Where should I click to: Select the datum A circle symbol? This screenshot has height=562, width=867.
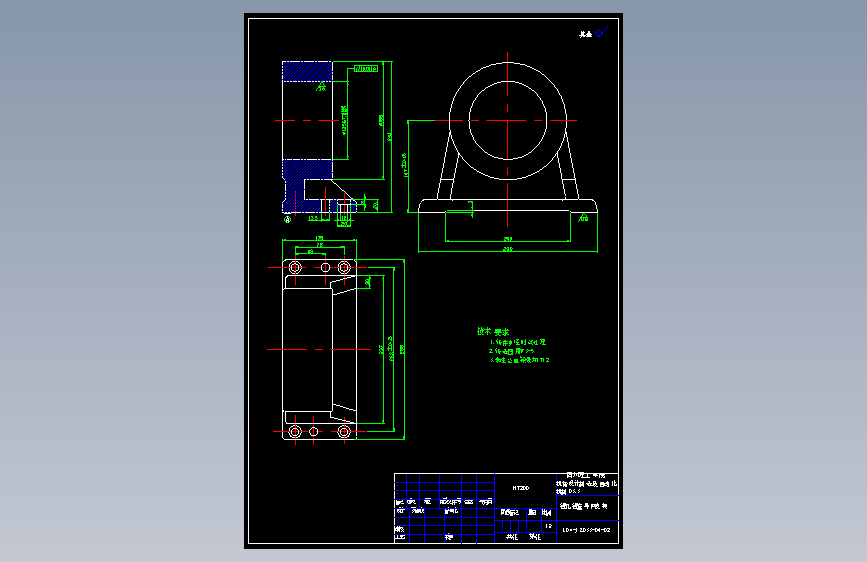tap(288, 220)
